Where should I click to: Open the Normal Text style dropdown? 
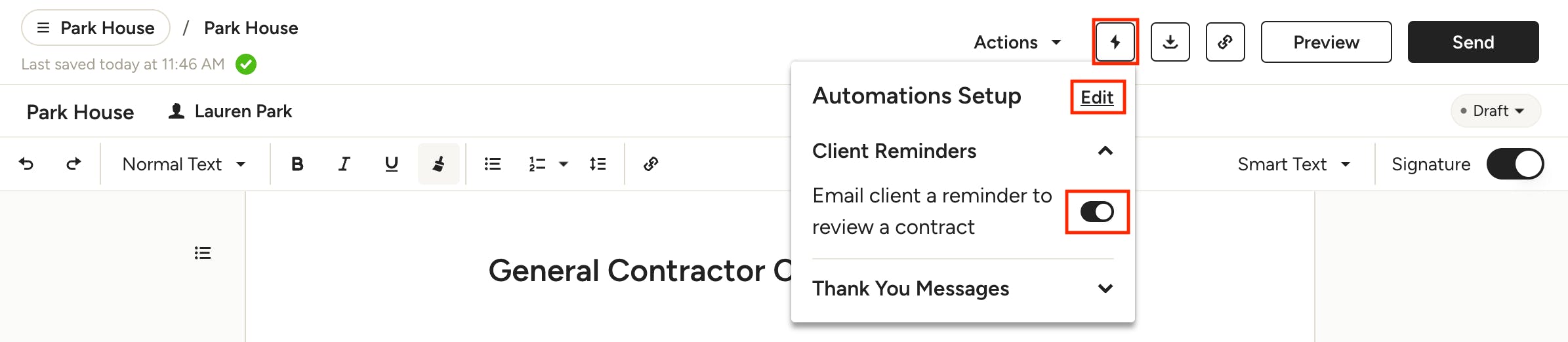click(x=184, y=164)
